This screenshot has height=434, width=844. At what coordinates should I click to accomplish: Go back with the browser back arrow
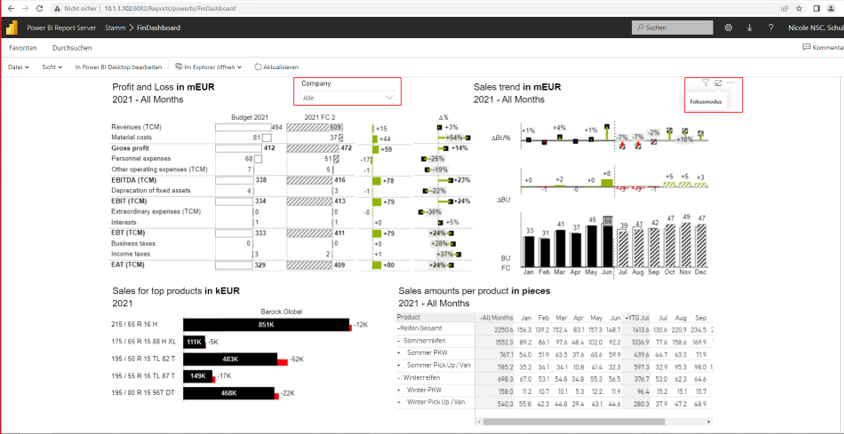point(11,9)
